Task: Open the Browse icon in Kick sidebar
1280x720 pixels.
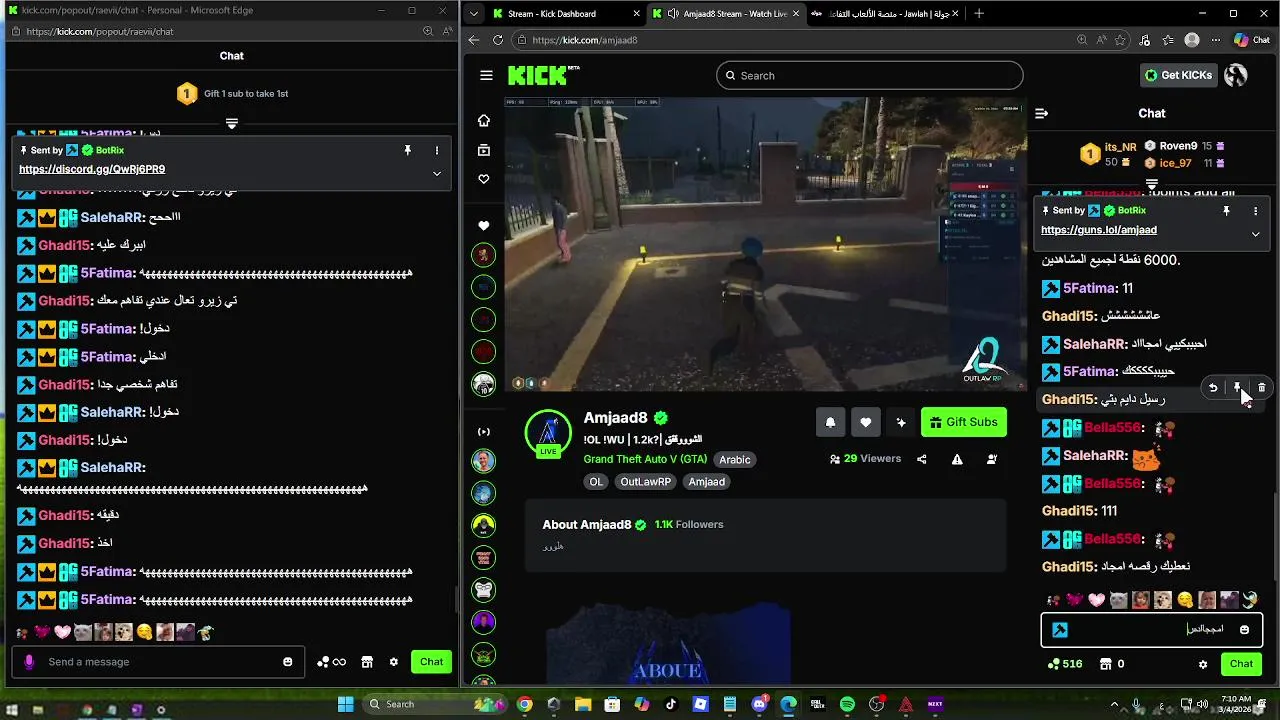Action: pyautogui.click(x=484, y=150)
